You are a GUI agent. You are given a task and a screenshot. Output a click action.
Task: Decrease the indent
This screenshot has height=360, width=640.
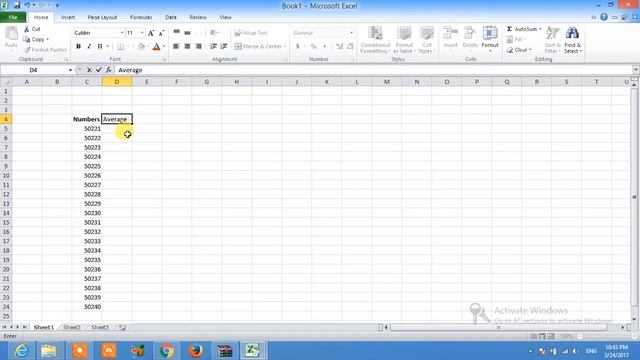213,46
